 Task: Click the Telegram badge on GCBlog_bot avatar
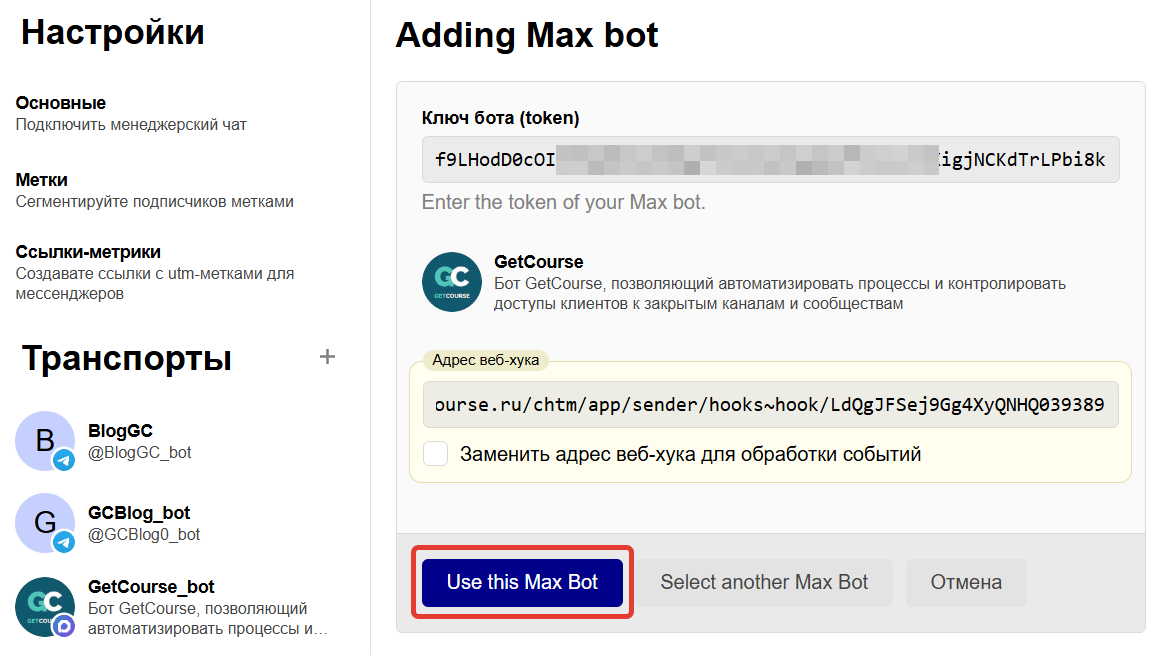click(x=65, y=543)
